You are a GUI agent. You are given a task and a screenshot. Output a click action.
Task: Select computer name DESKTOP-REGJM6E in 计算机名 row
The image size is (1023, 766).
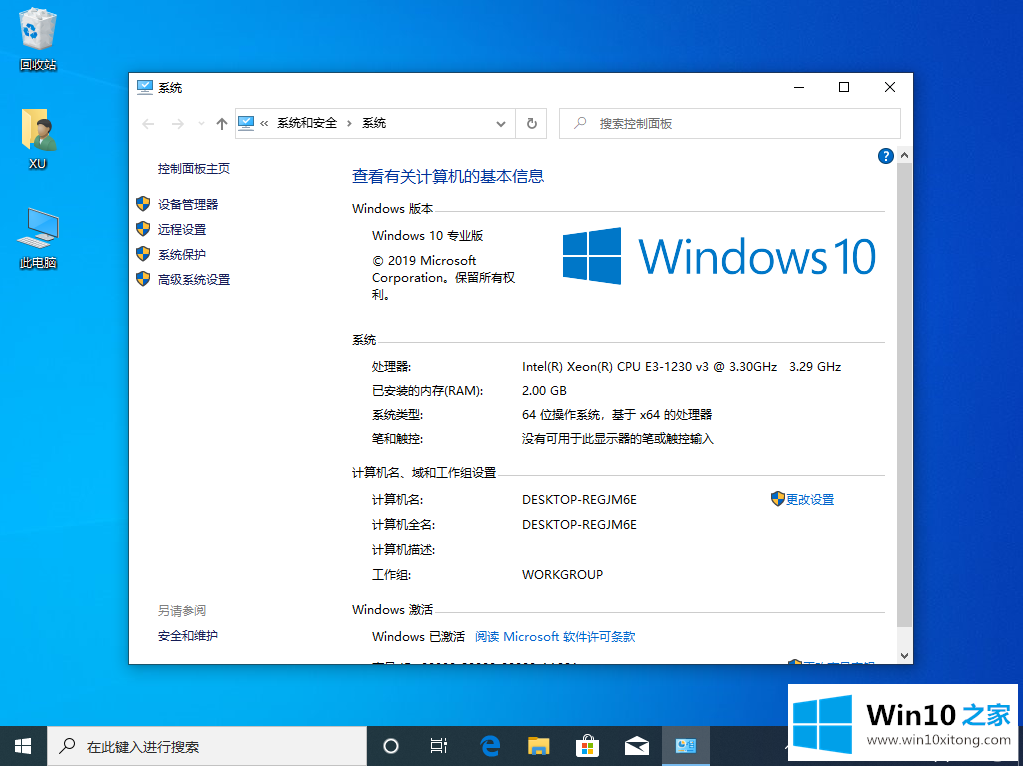point(579,500)
